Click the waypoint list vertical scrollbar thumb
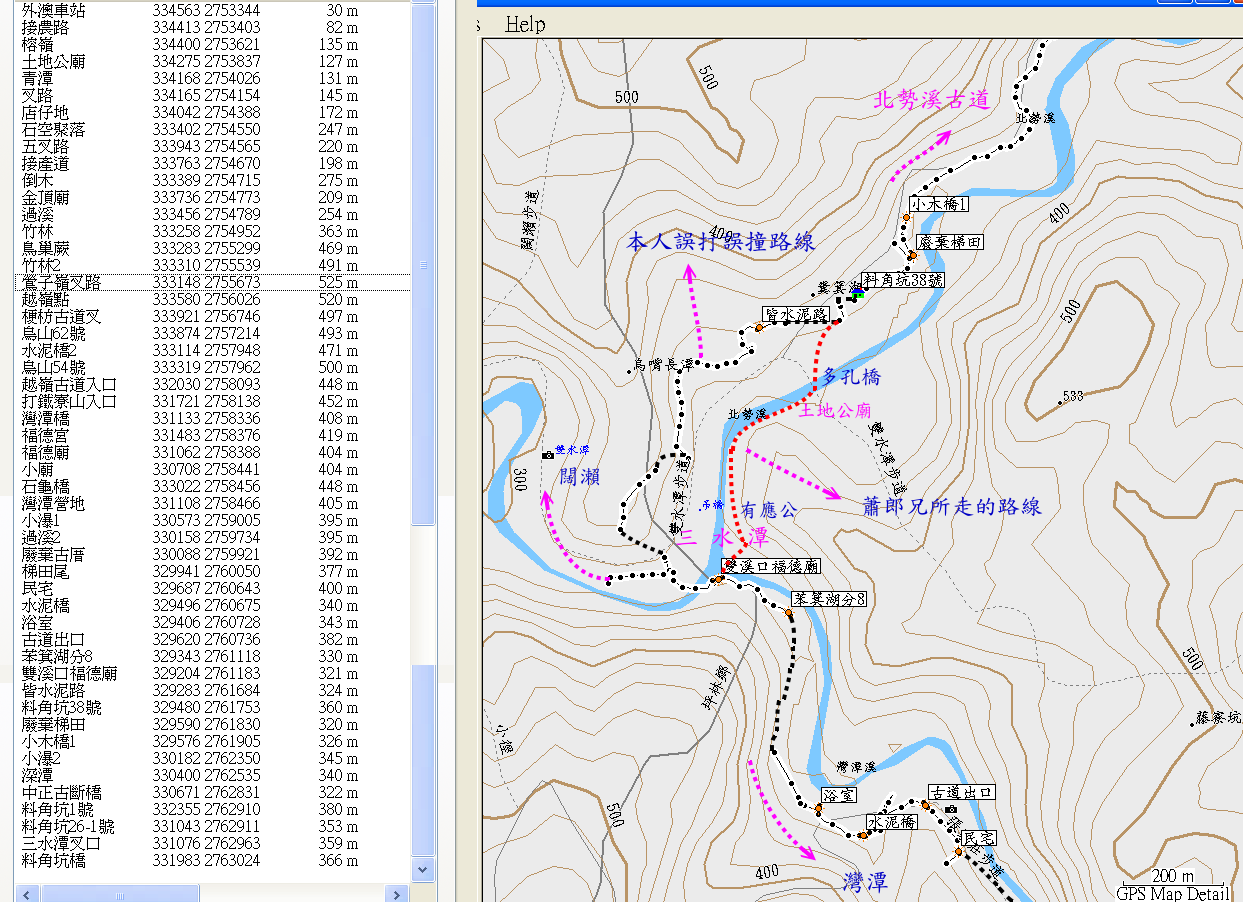The height and width of the screenshot is (902, 1243). pyautogui.click(x=424, y=265)
